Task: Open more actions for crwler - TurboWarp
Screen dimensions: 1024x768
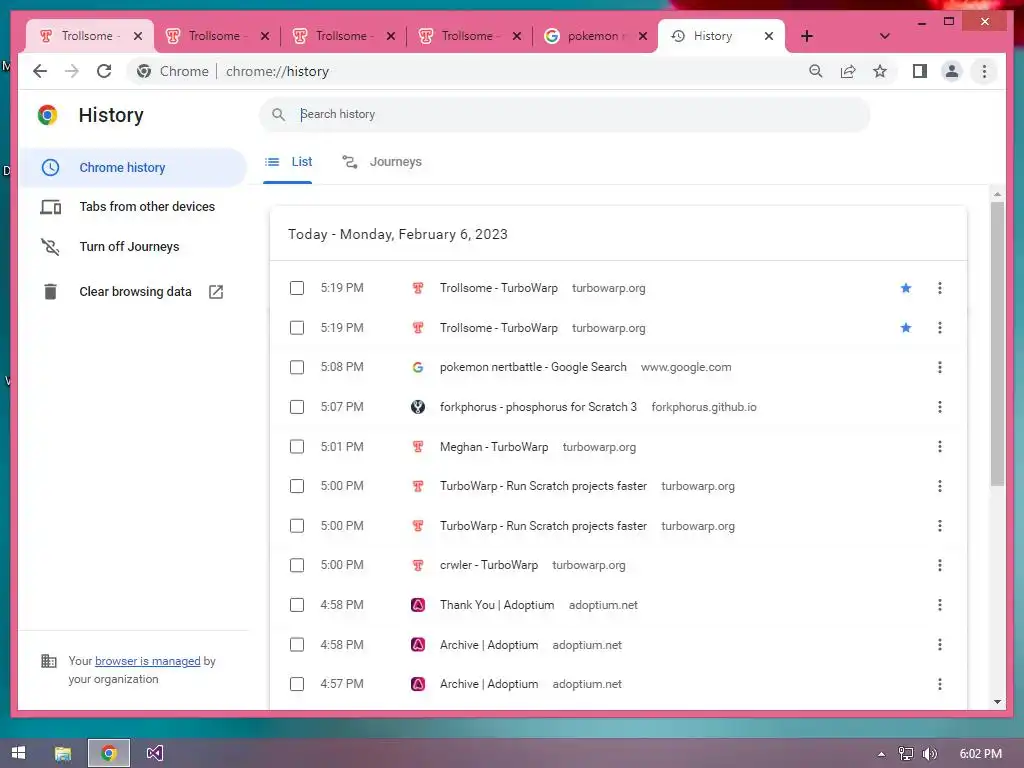Action: tap(940, 565)
